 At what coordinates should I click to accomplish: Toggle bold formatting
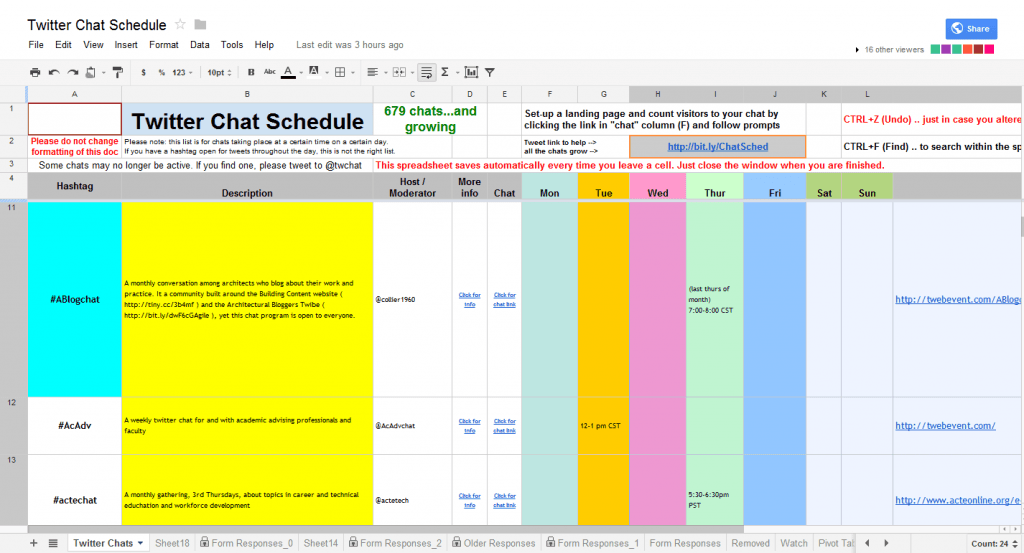pyautogui.click(x=250, y=72)
